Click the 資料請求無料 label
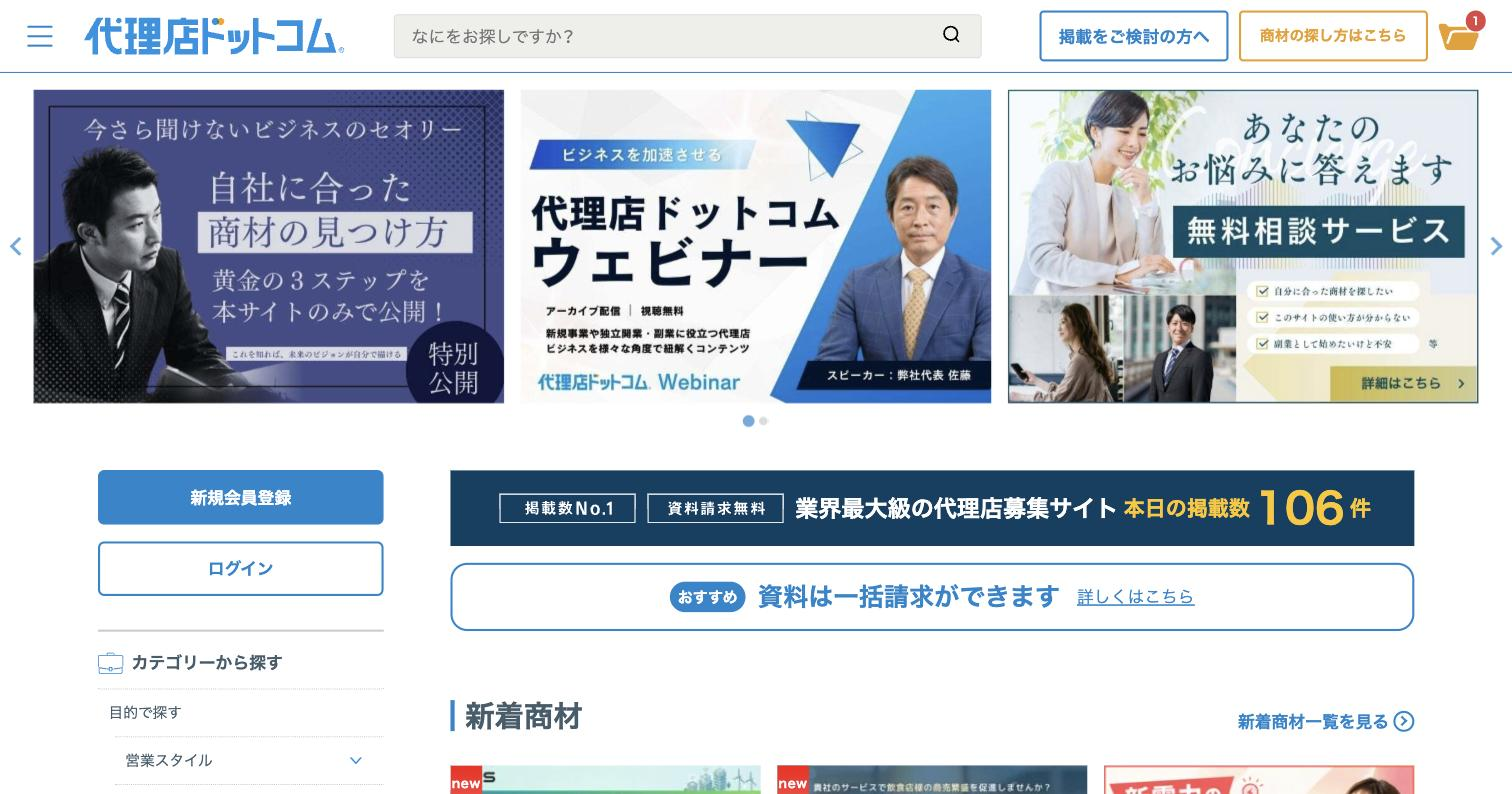1512x794 pixels. pyautogui.click(x=715, y=508)
